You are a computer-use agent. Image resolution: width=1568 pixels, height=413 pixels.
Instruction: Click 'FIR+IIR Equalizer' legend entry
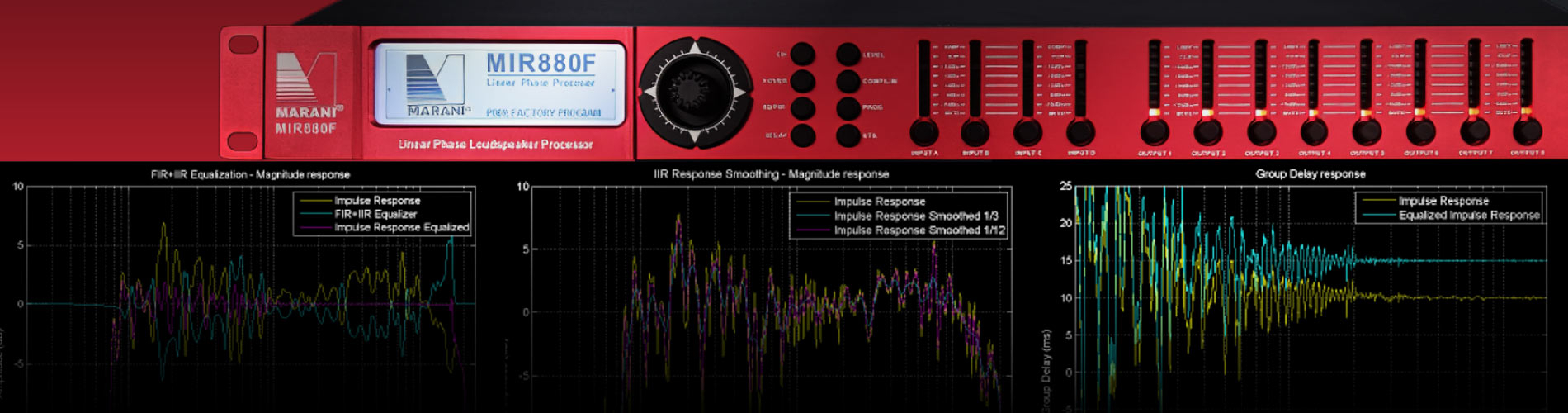click(x=375, y=214)
